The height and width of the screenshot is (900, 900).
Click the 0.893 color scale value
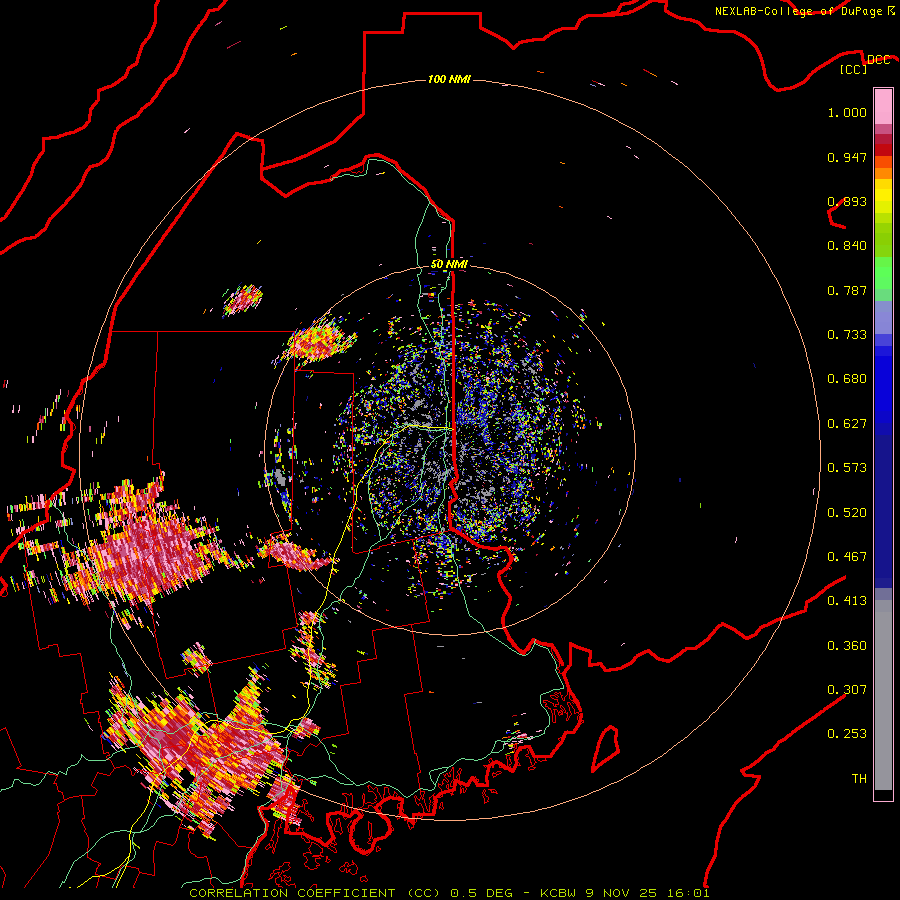point(847,201)
